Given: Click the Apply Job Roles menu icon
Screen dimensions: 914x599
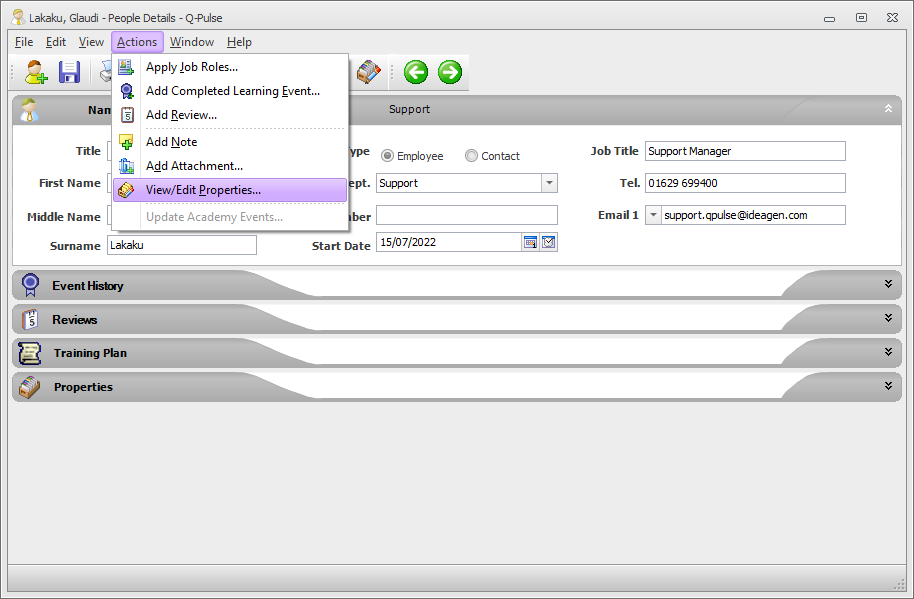Looking at the screenshot, I should (x=126, y=67).
